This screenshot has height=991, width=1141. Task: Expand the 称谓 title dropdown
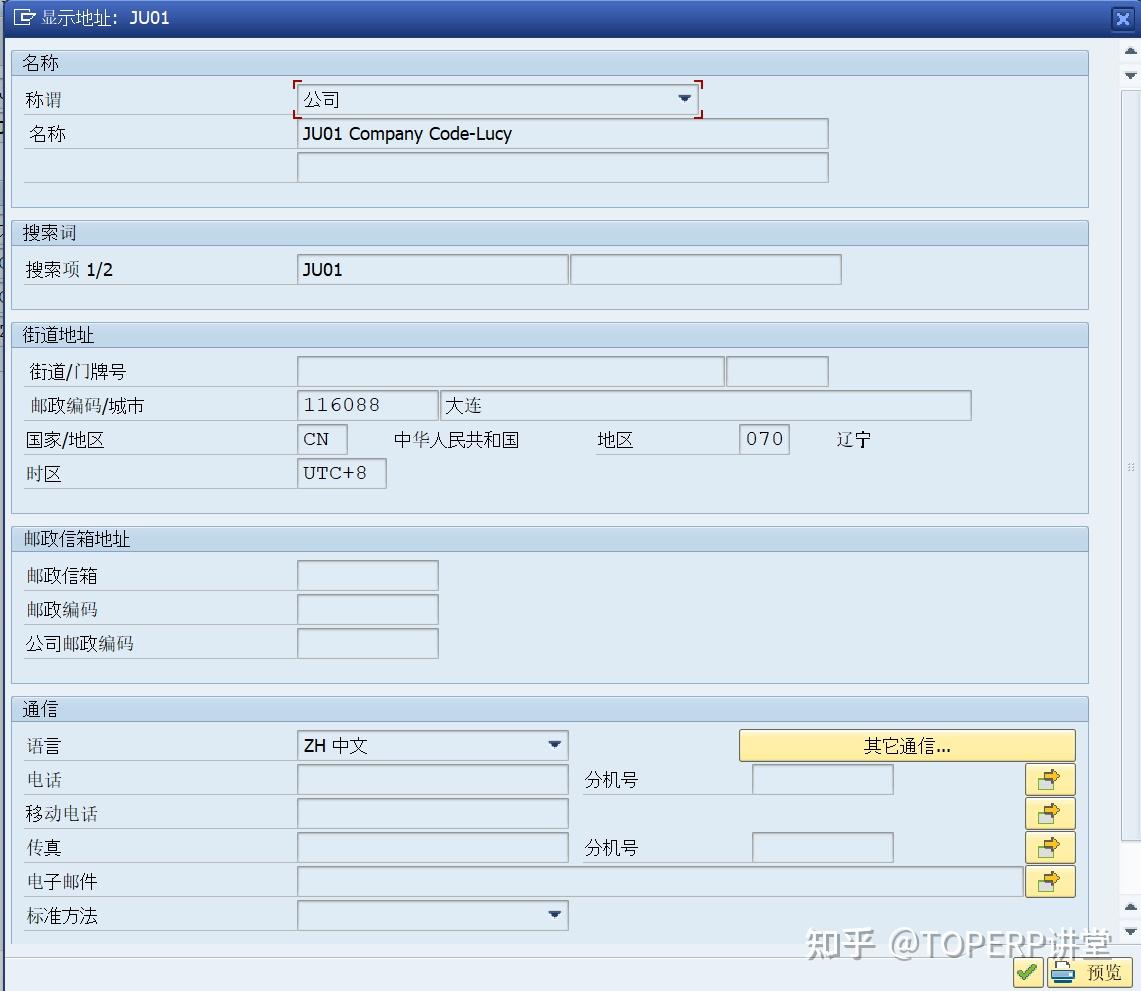coord(684,98)
